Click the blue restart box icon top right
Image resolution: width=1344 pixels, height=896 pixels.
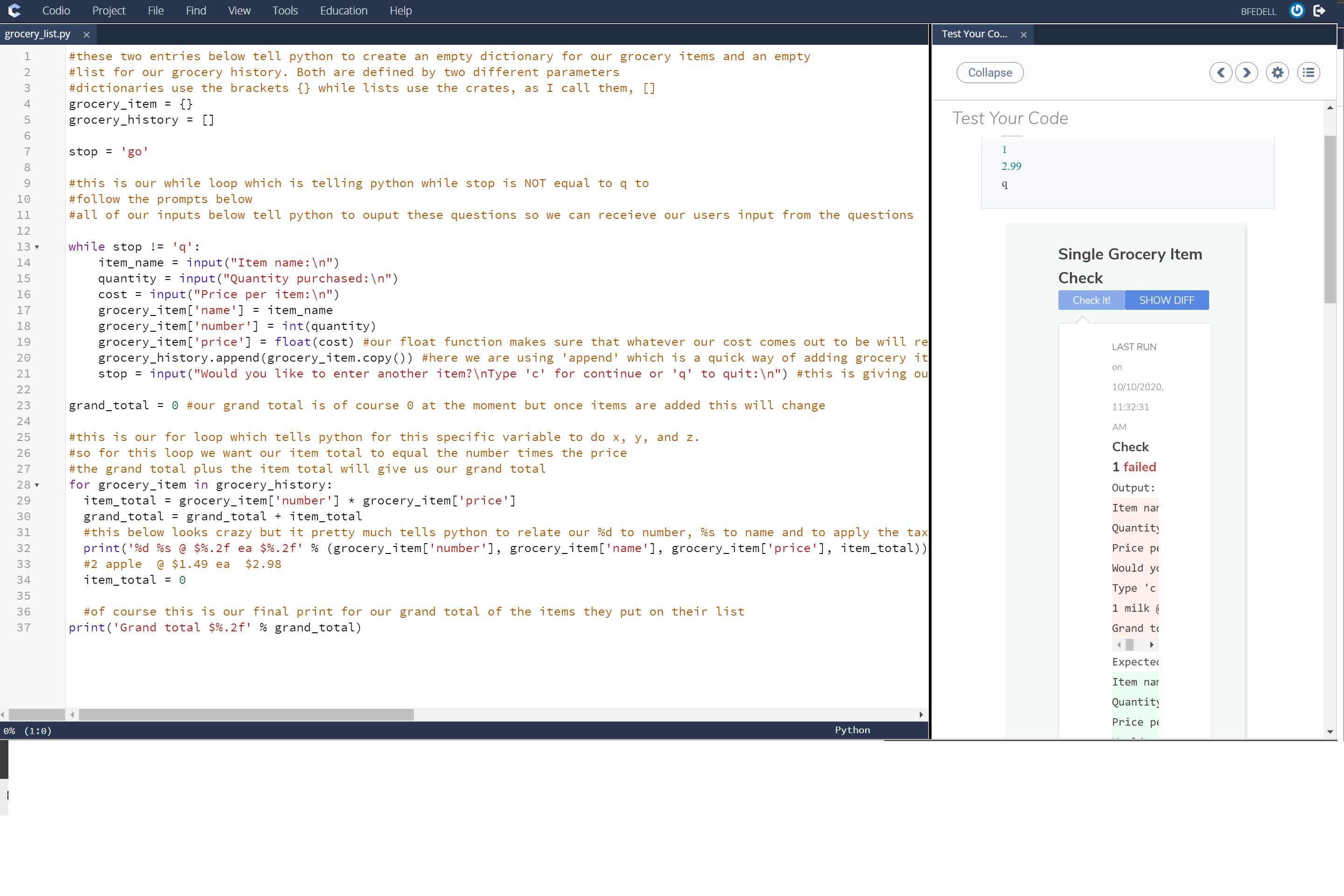click(x=1295, y=10)
